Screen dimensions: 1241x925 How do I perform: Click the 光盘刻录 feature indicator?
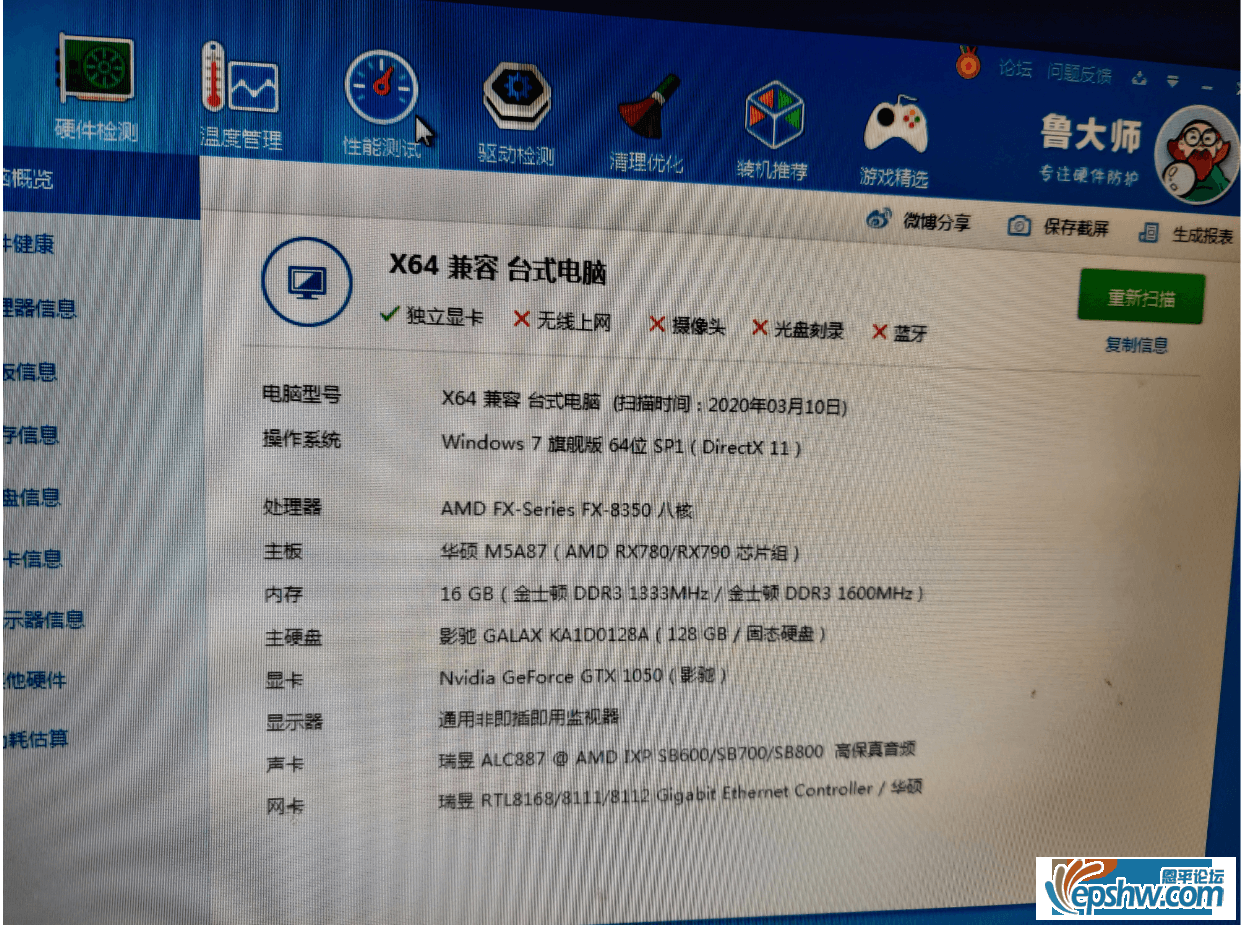pyautogui.click(x=798, y=328)
